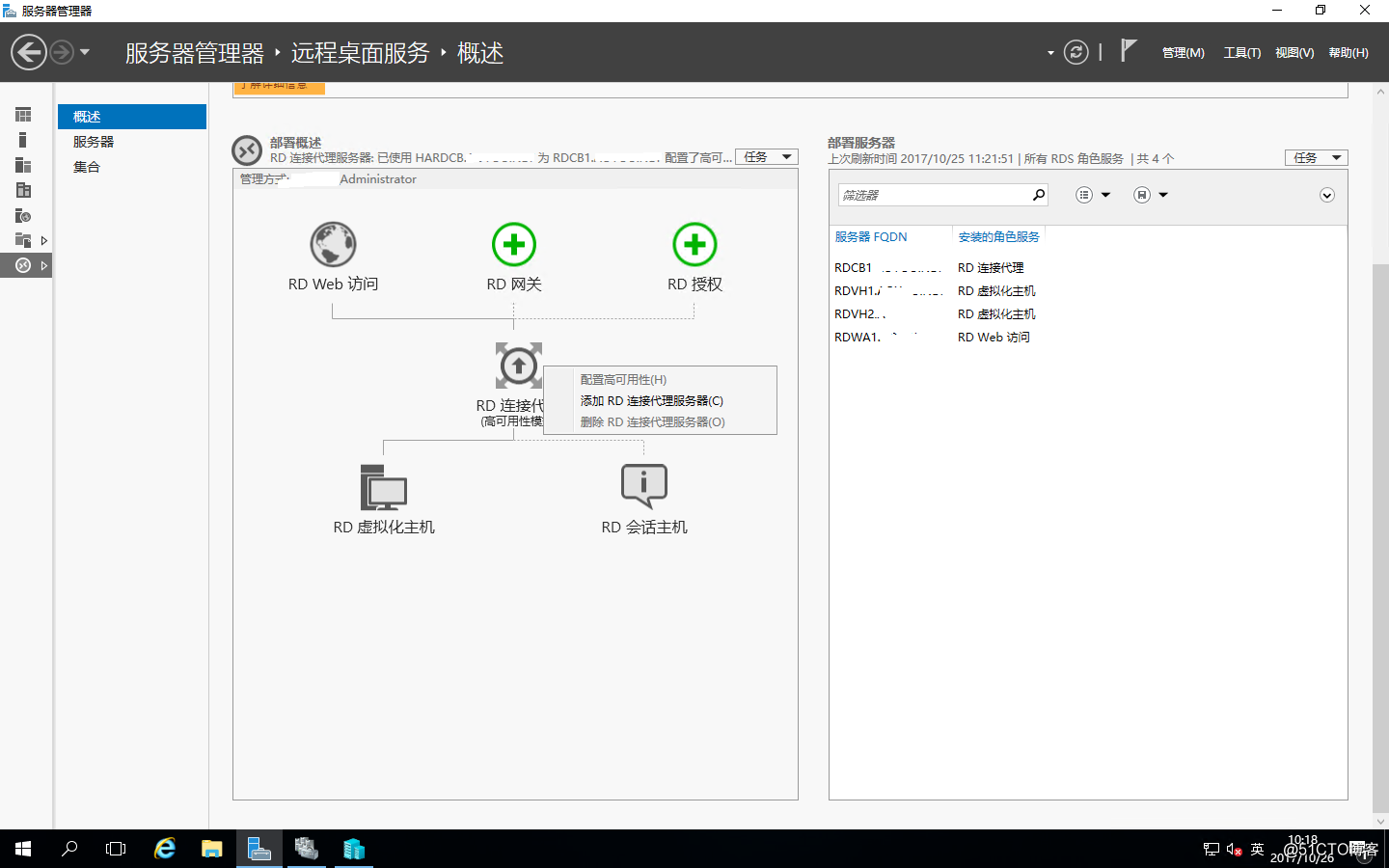Click green plus to add RD 网关
1389x868 pixels.
click(514, 244)
